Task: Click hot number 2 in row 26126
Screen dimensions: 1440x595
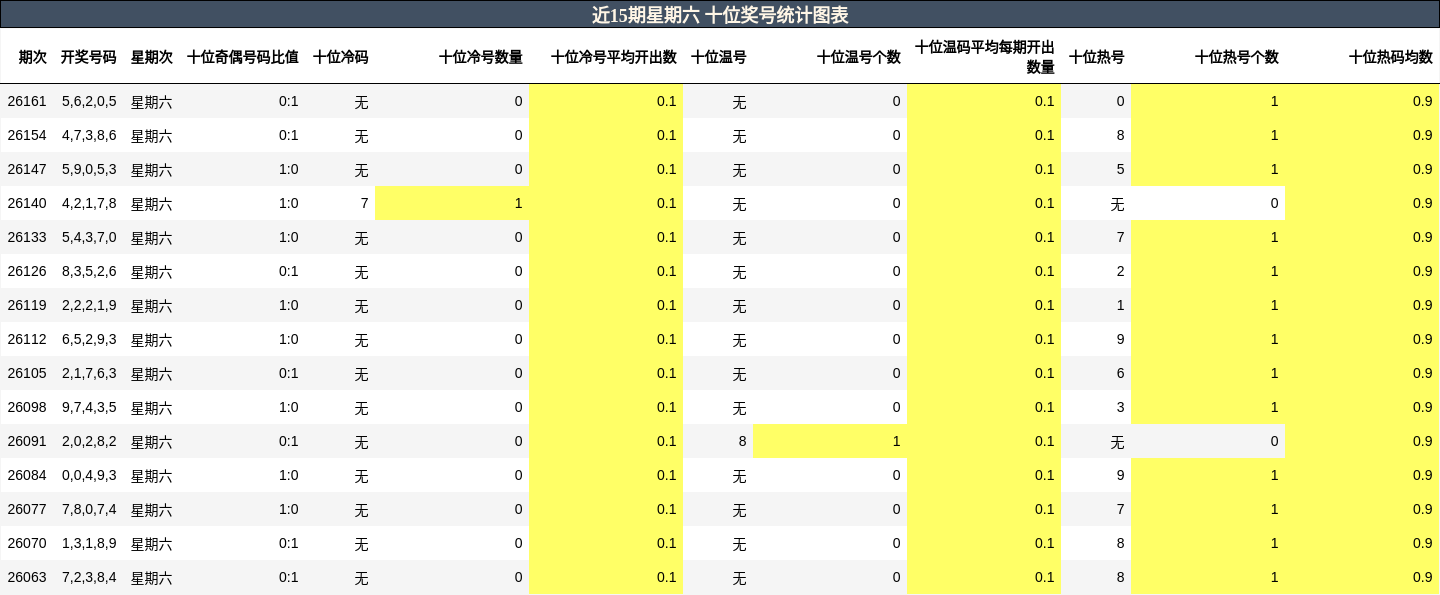Action: coord(1120,271)
